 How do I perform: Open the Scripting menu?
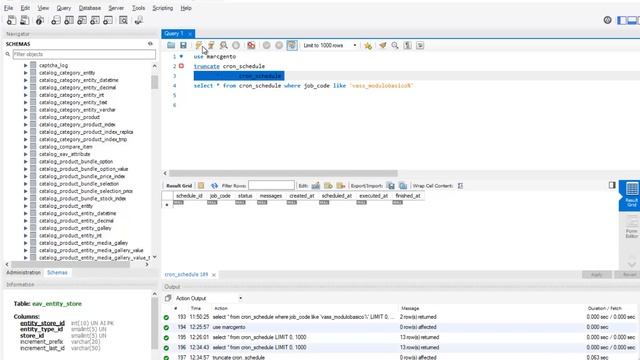(162, 8)
